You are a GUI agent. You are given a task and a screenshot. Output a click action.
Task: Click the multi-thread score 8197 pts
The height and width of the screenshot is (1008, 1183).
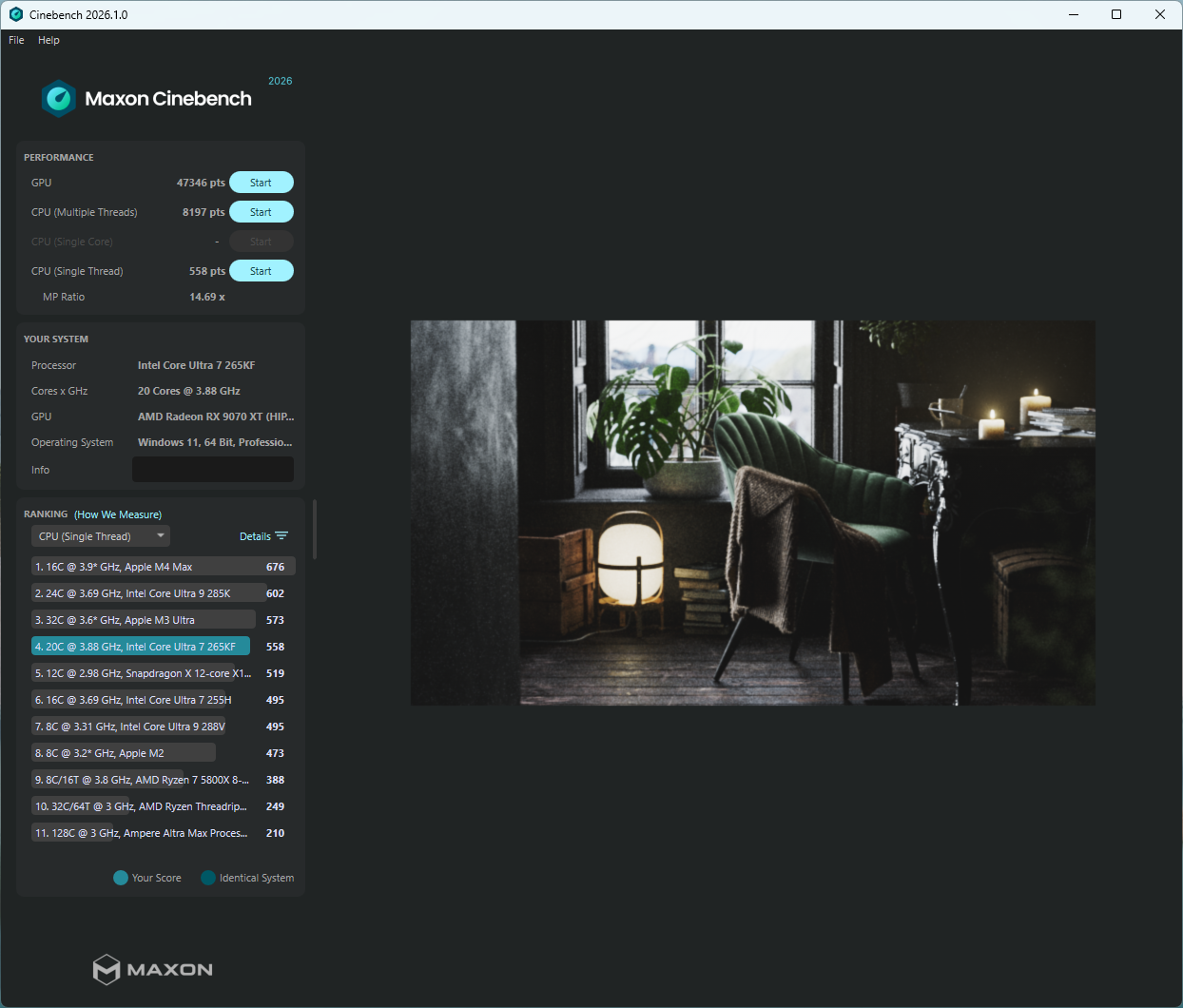click(204, 212)
